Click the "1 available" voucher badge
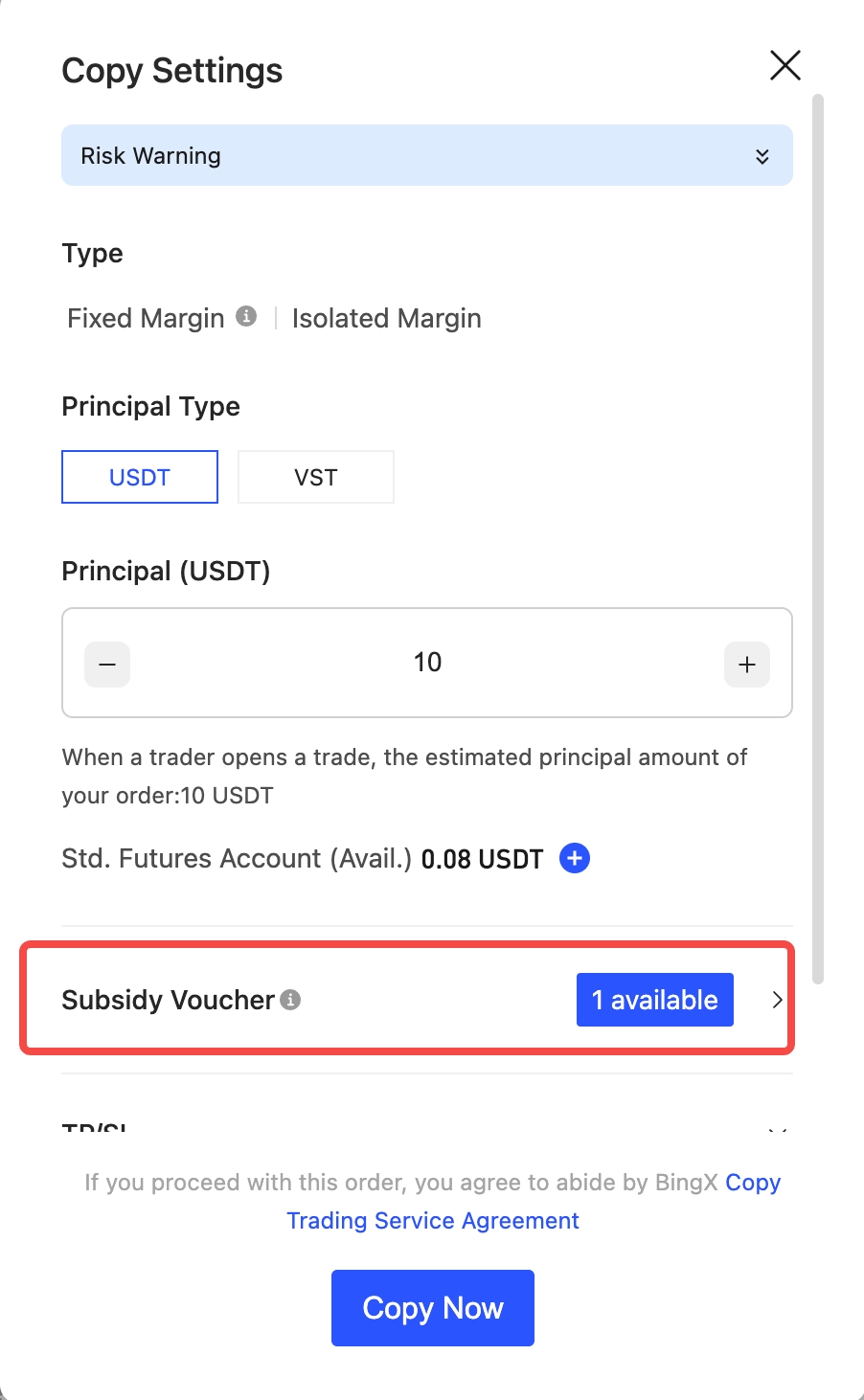The width and height of the screenshot is (864, 1400). pyautogui.click(x=655, y=1000)
